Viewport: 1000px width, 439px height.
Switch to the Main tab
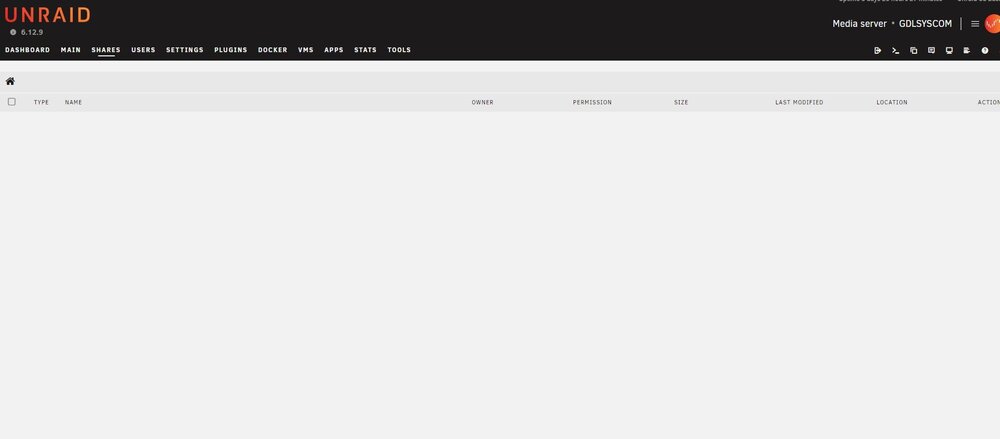tap(71, 50)
